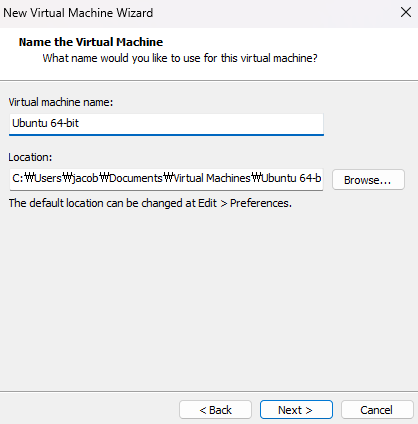This screenshot has height=424, width=418.
Task: Click the default location Edit > Preferences note
Action: [x=150, y=203]
